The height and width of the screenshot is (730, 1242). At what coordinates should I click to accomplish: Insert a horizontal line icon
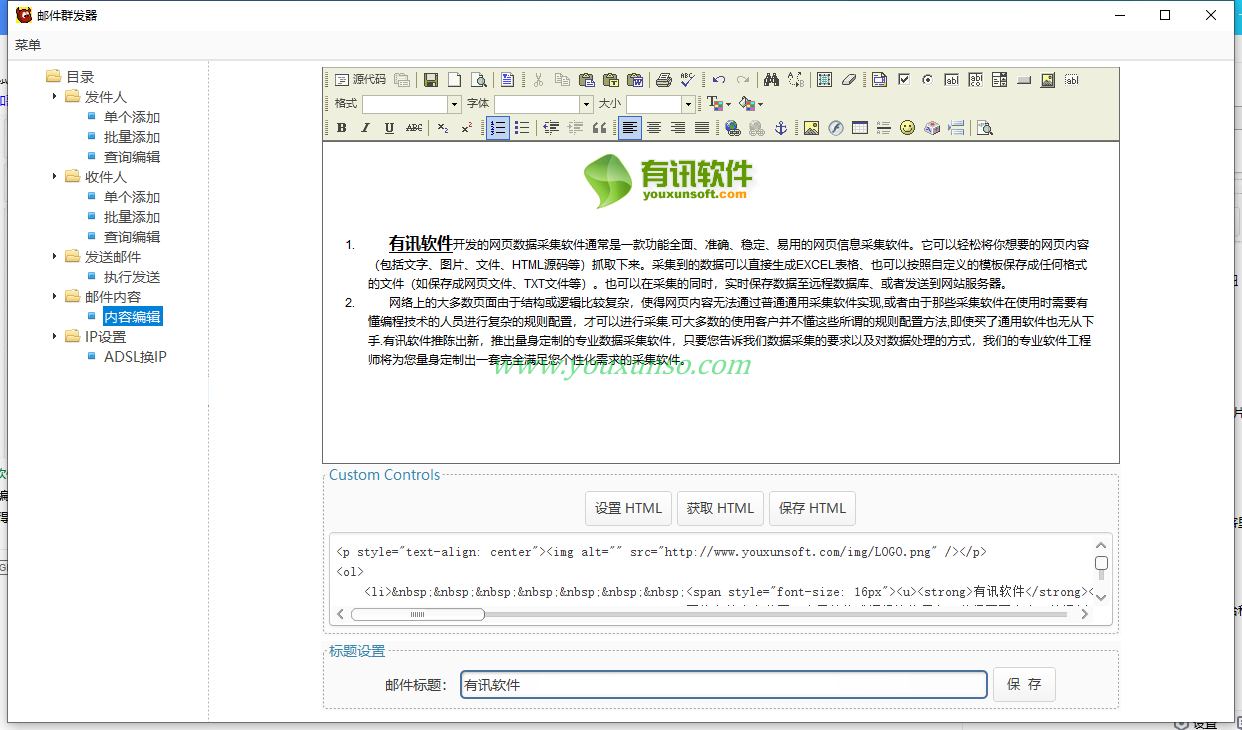point(884,128)
